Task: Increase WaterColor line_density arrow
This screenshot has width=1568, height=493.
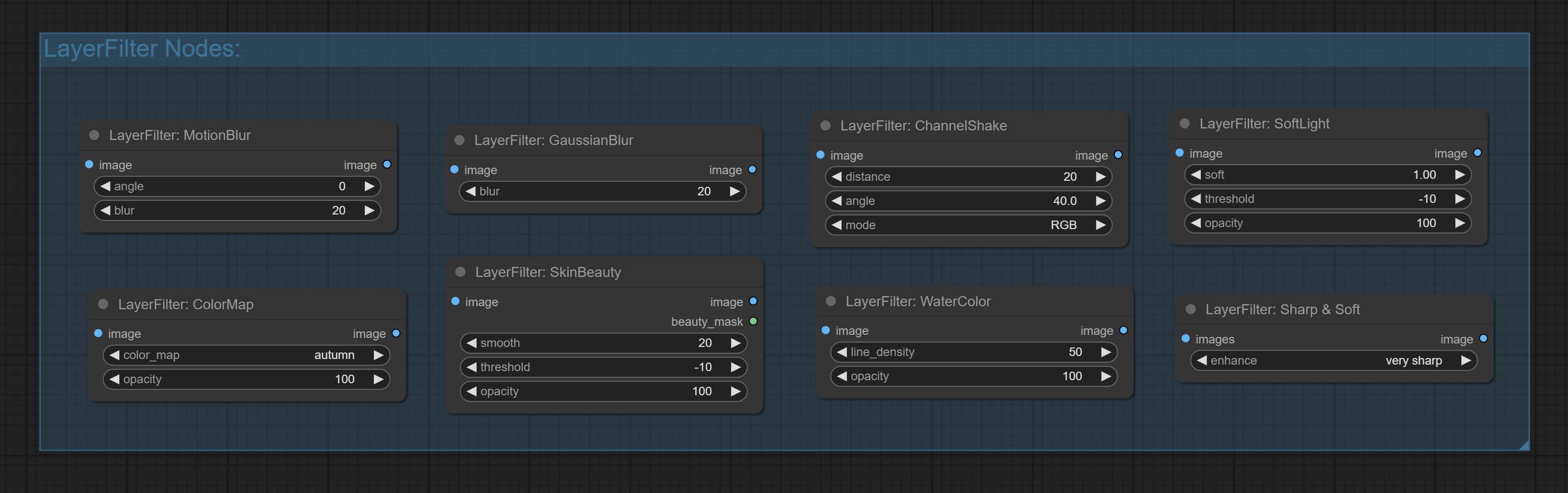Action: pyautogui.click(x=1106, y=352)
